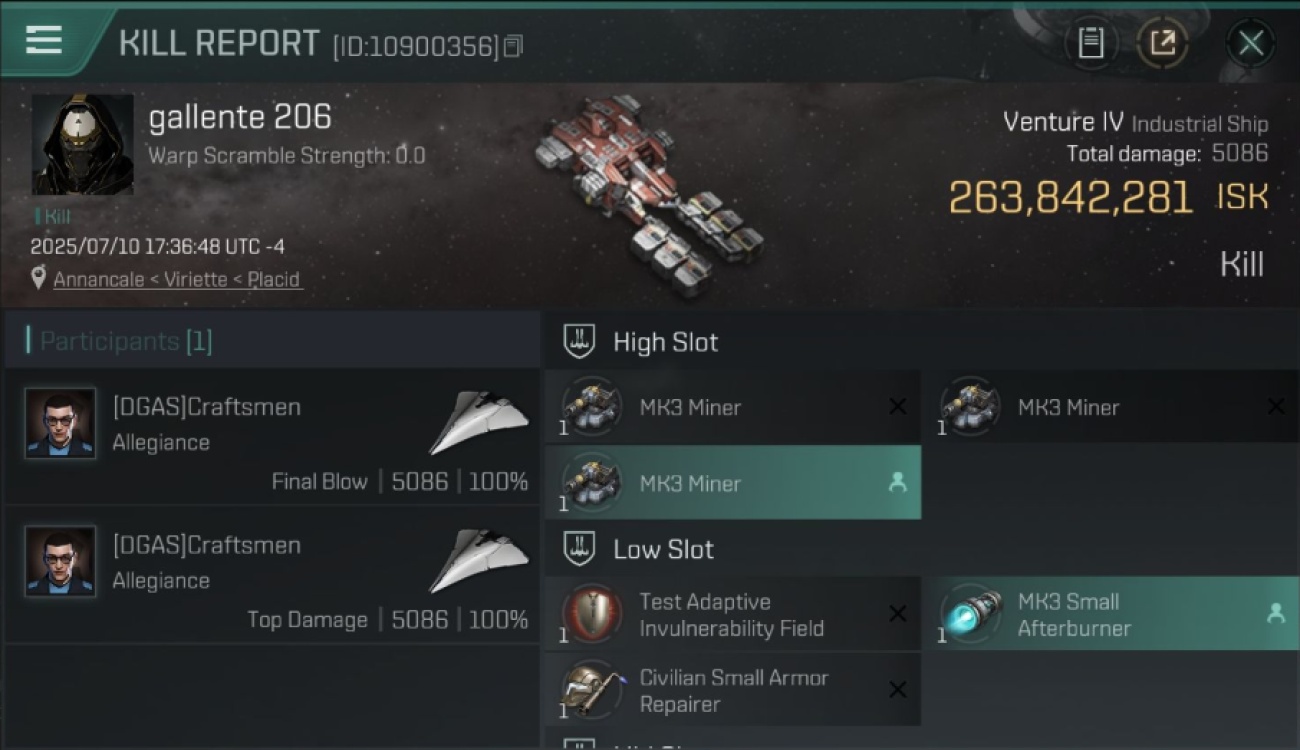Select the MK3 Small Afterburner module
Image resolution: width=1300 pixels, height=750 pixels.
pyautogui.click(x=1111, y=615)
